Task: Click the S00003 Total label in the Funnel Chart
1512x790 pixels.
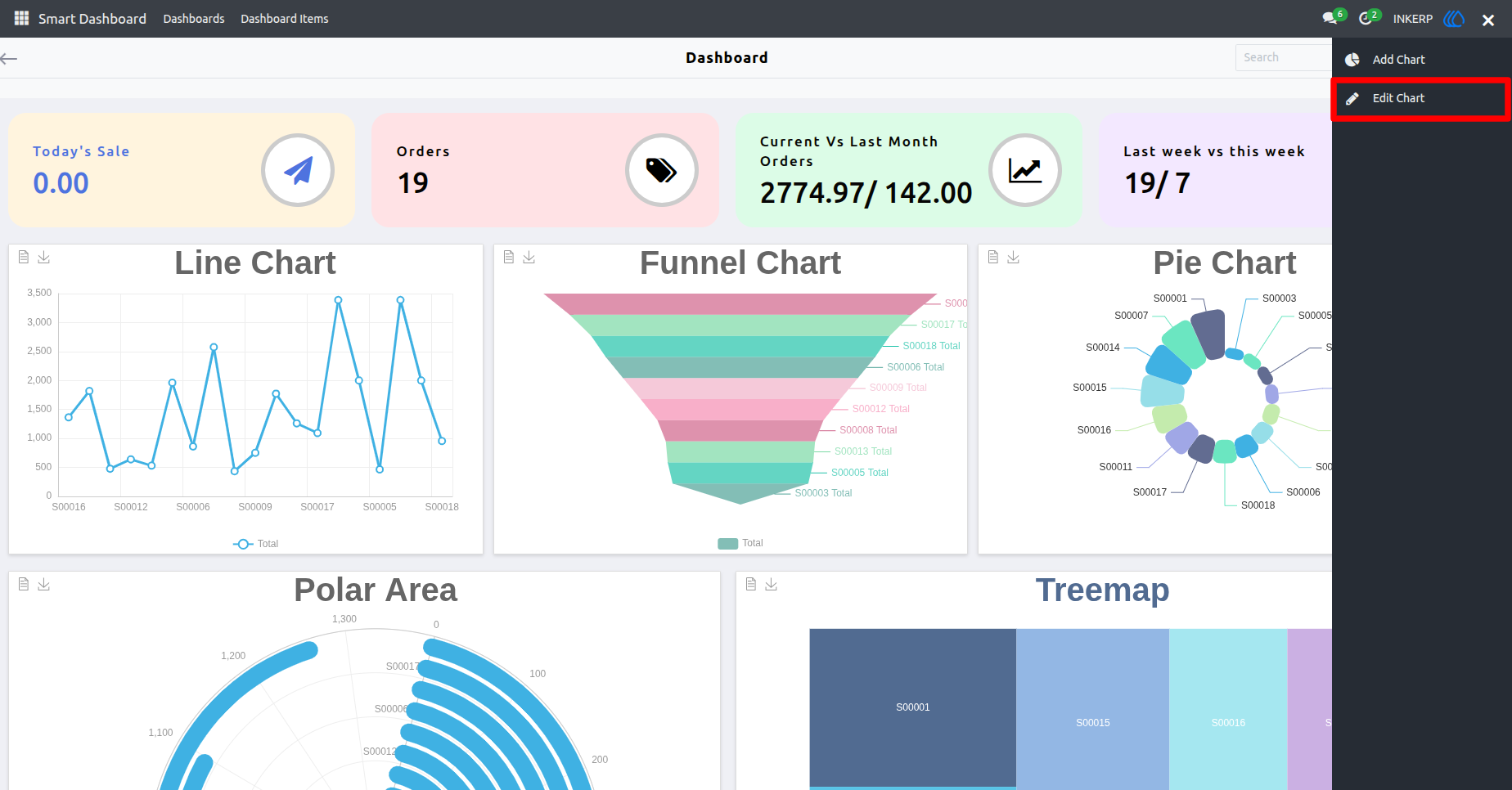Action: 823,493
